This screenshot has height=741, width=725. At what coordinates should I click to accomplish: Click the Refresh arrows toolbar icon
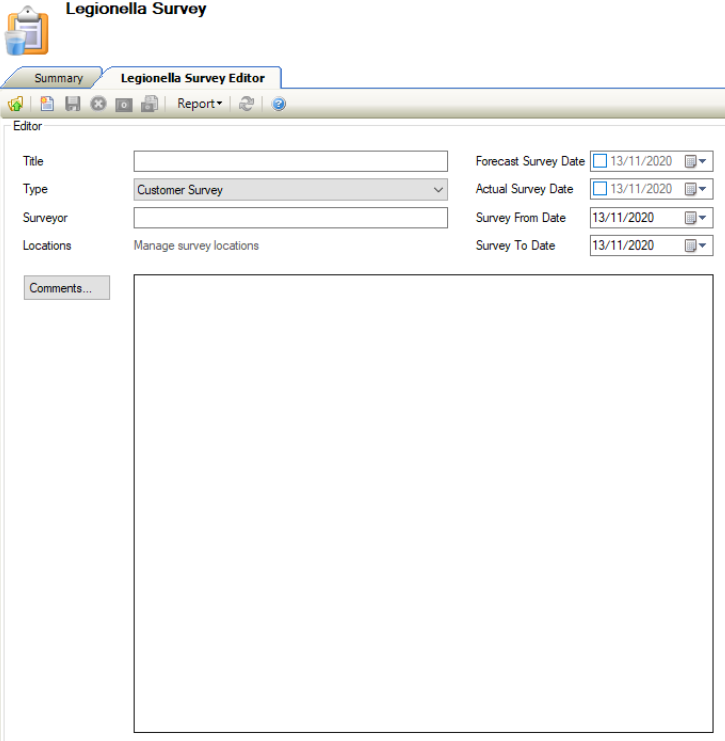tap(246, 104)
